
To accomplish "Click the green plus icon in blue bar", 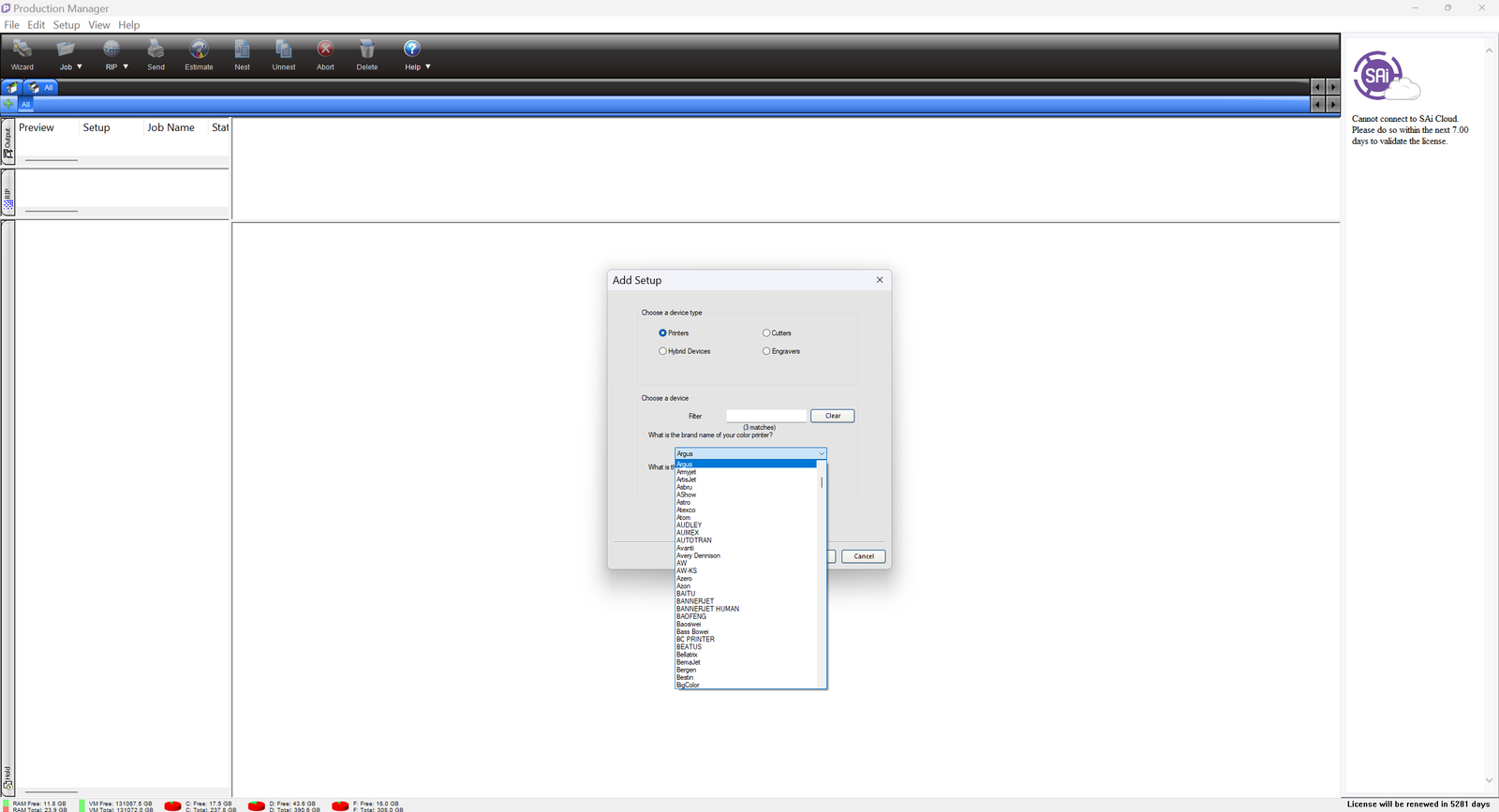I will (8, 104).
